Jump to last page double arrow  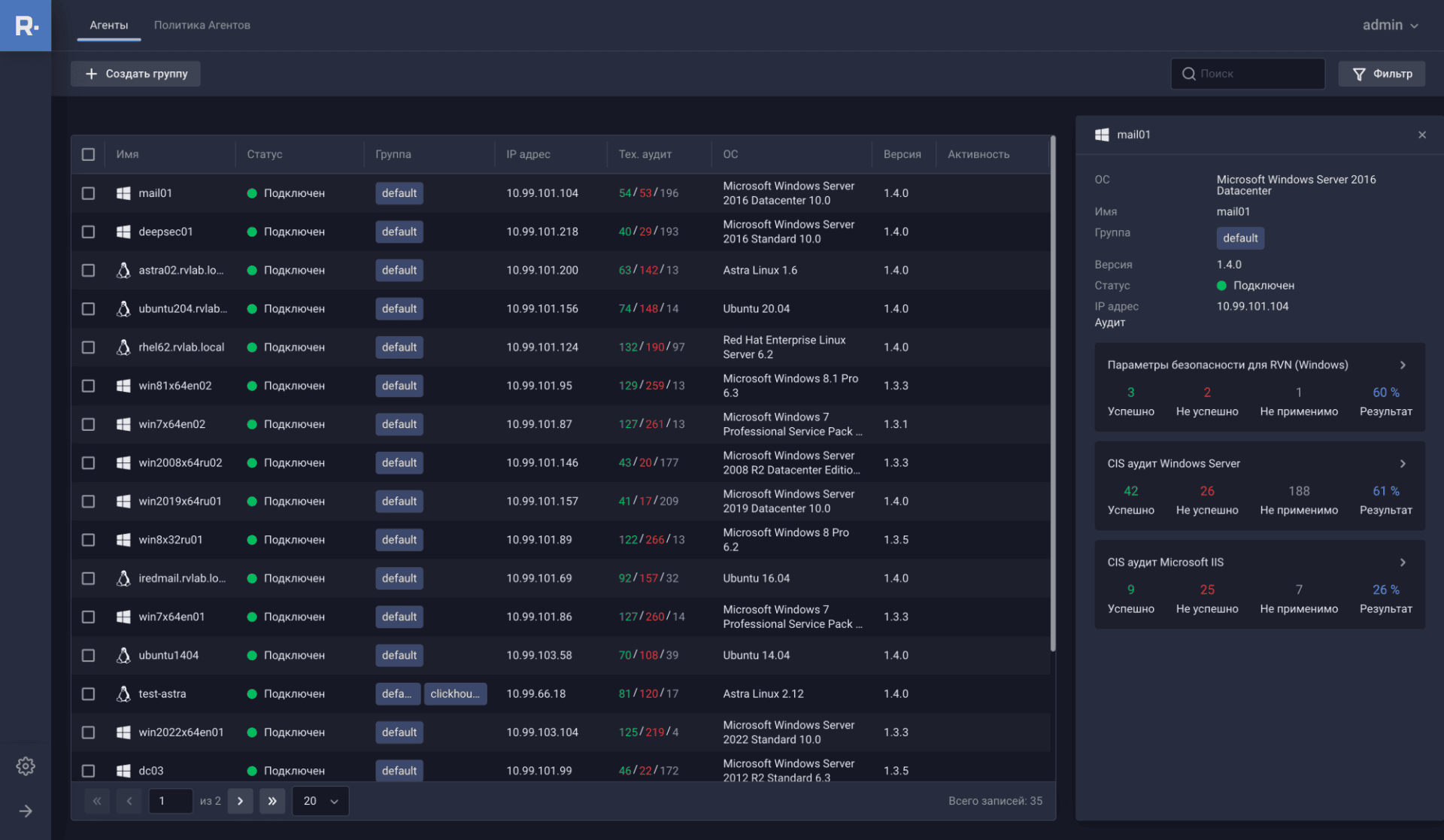[x=272, y=801]
